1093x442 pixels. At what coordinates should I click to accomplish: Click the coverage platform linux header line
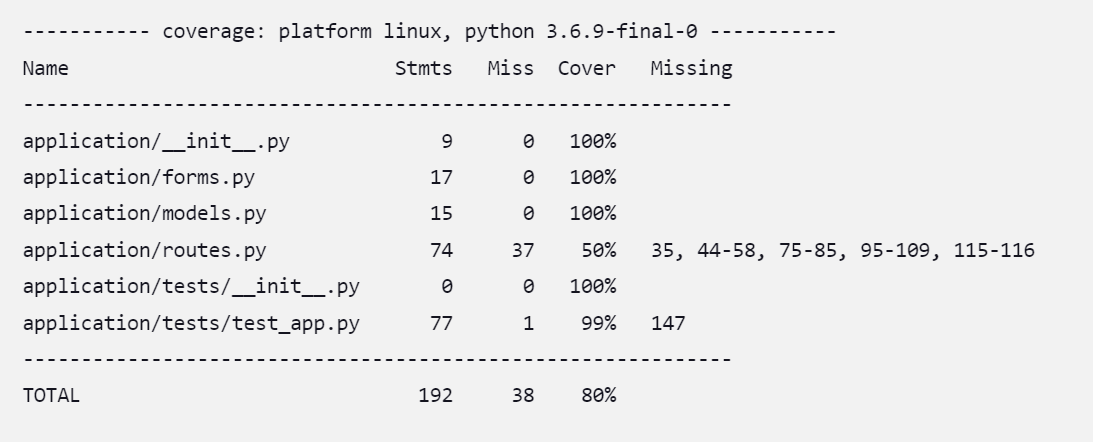coord(429,32)
